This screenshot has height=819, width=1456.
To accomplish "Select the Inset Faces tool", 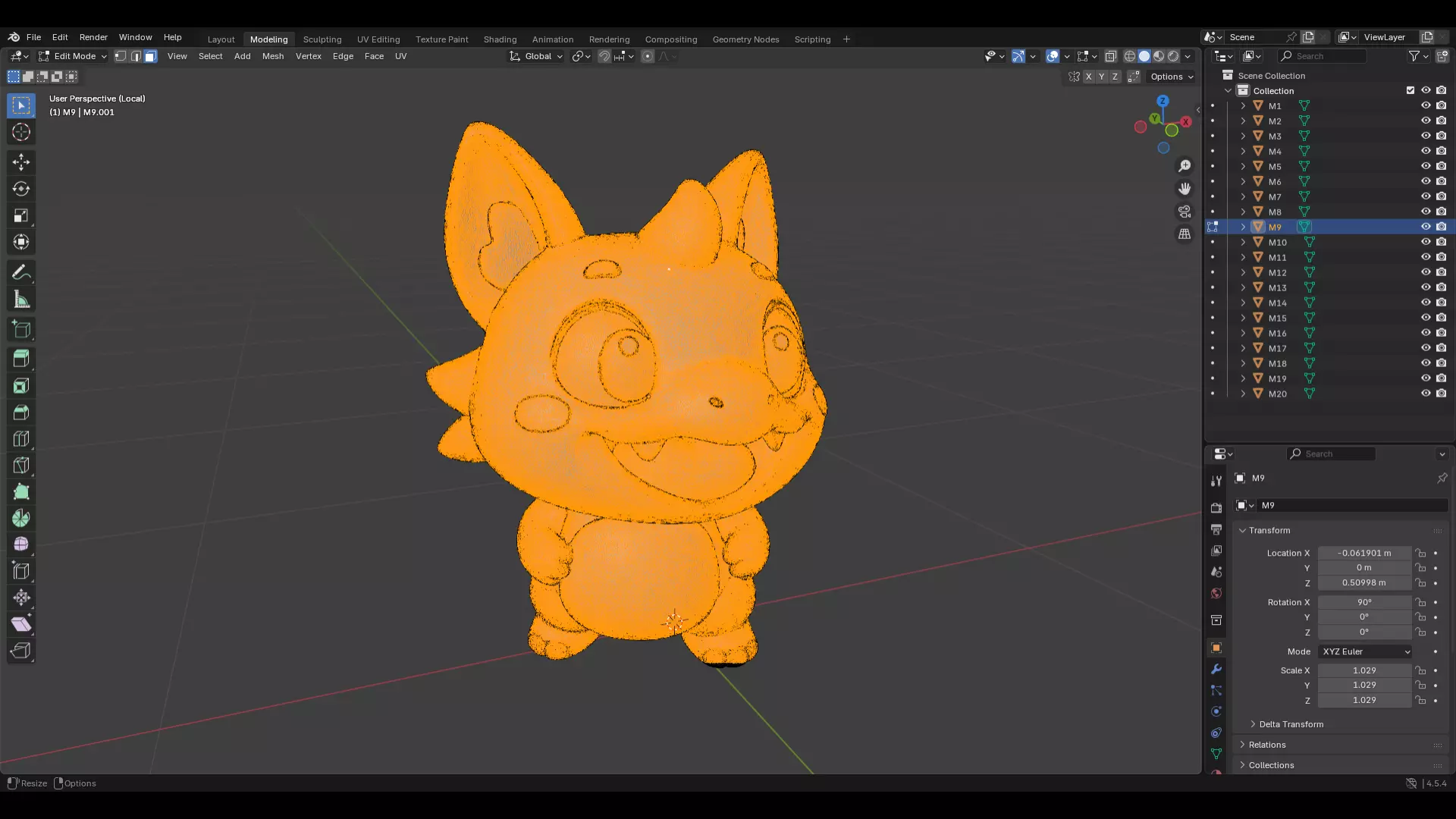I will (21, 386).
